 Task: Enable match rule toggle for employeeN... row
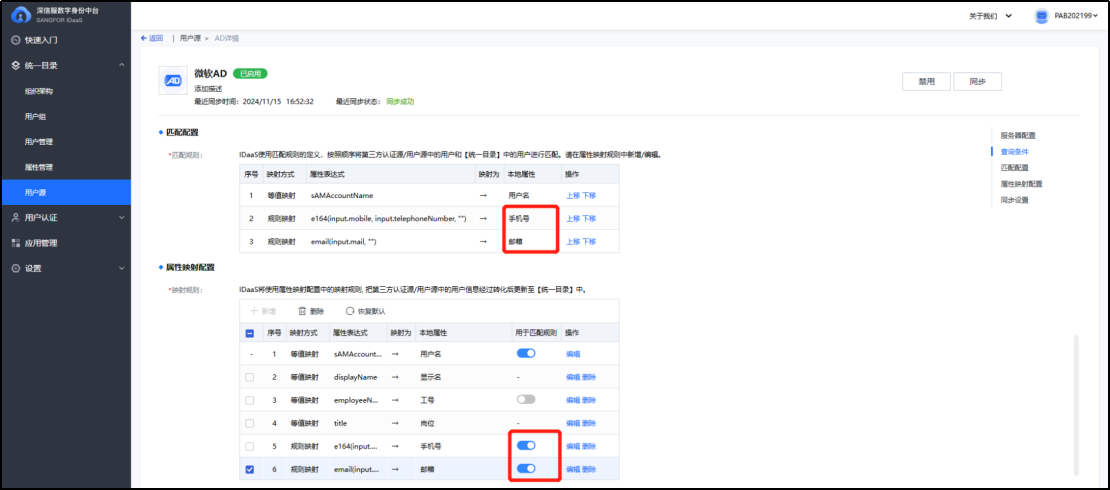[526, 399]
